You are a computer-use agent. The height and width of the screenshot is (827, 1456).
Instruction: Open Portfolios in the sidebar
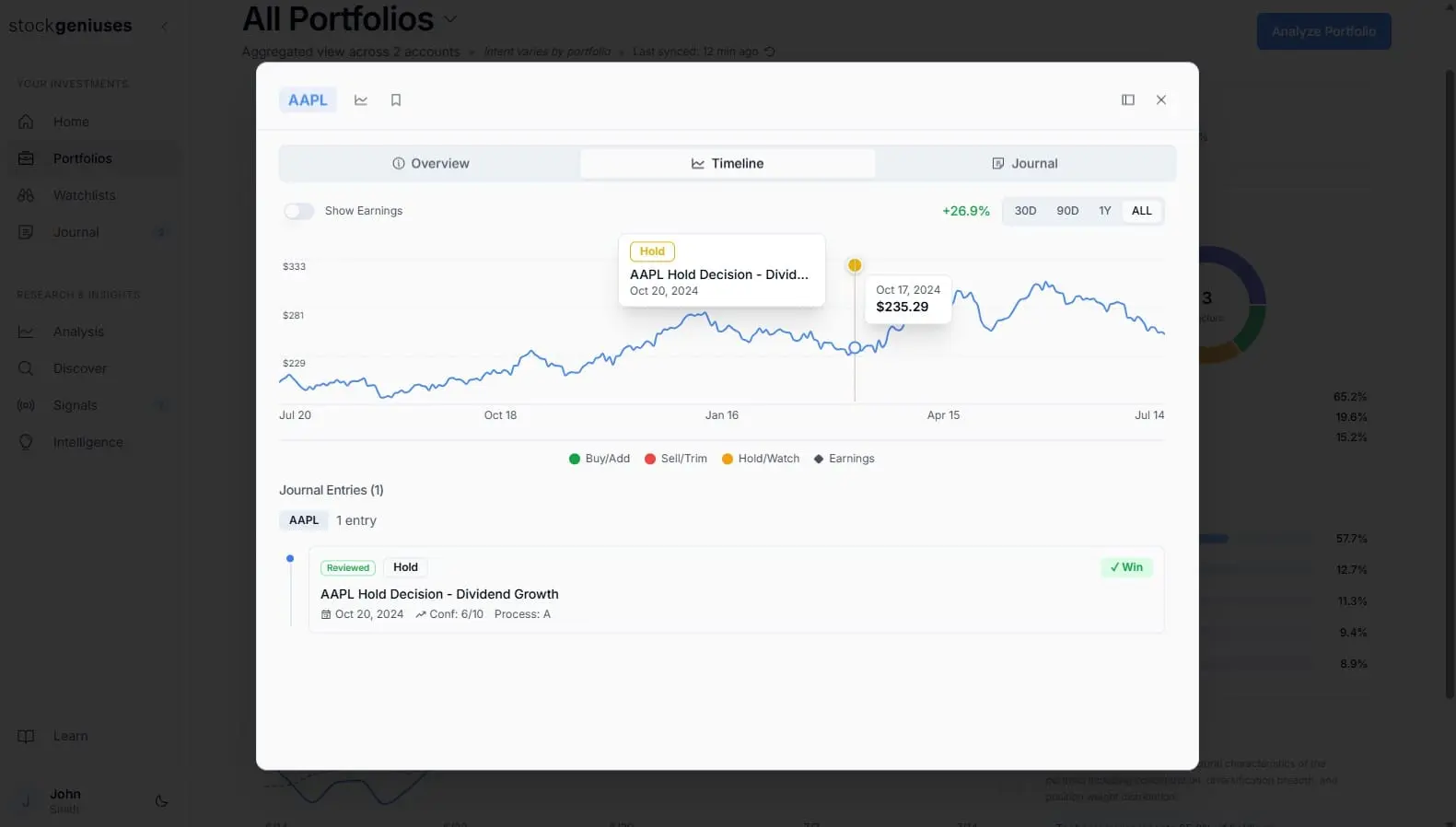(x=92, y=158)
